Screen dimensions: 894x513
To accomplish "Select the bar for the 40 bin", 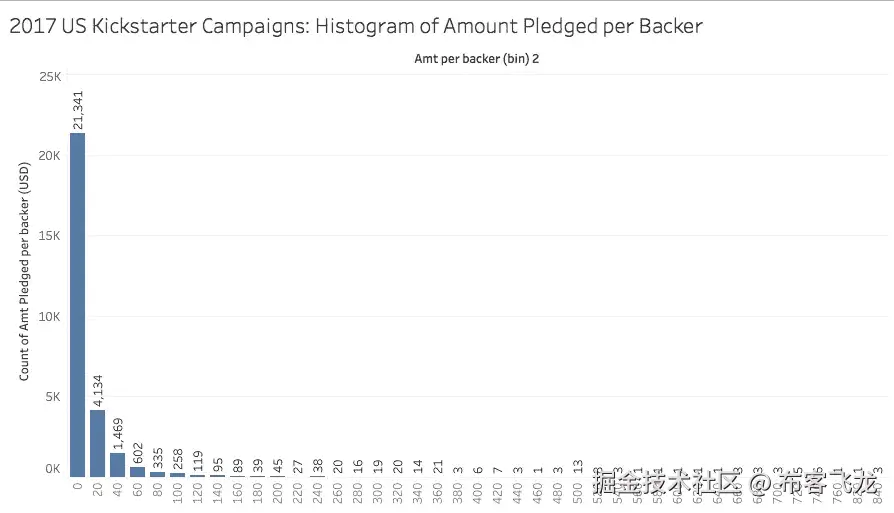I will tap(117, 465).
